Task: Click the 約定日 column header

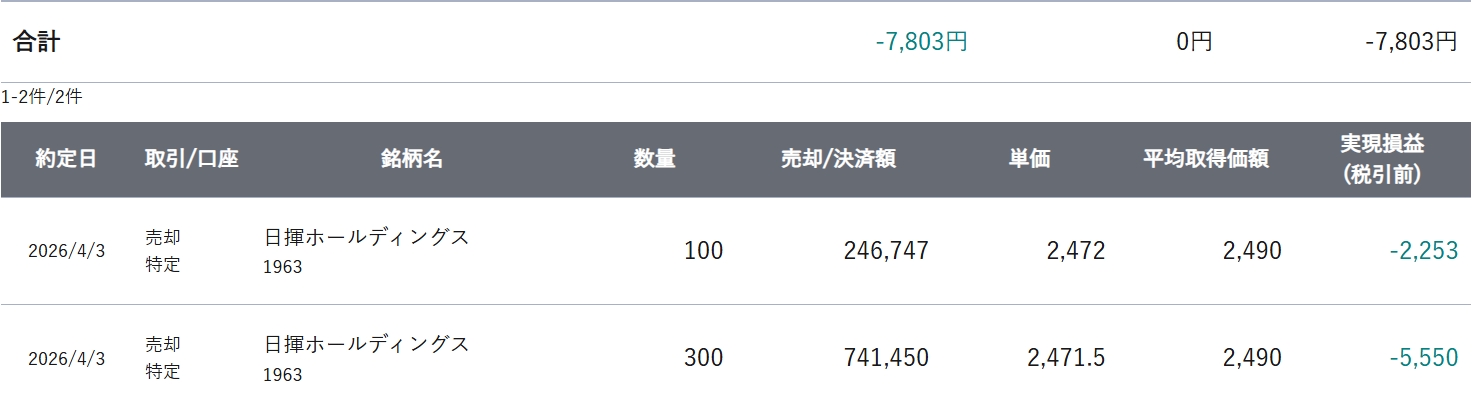Action: [66, 159]
